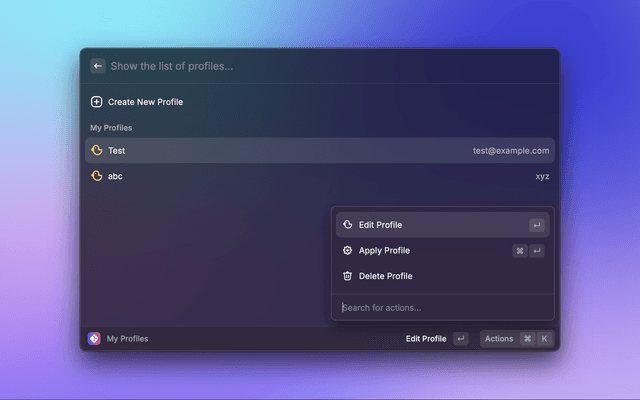
Task: Click the Delete Profile trash icon
Action: (x=347, y=276)
